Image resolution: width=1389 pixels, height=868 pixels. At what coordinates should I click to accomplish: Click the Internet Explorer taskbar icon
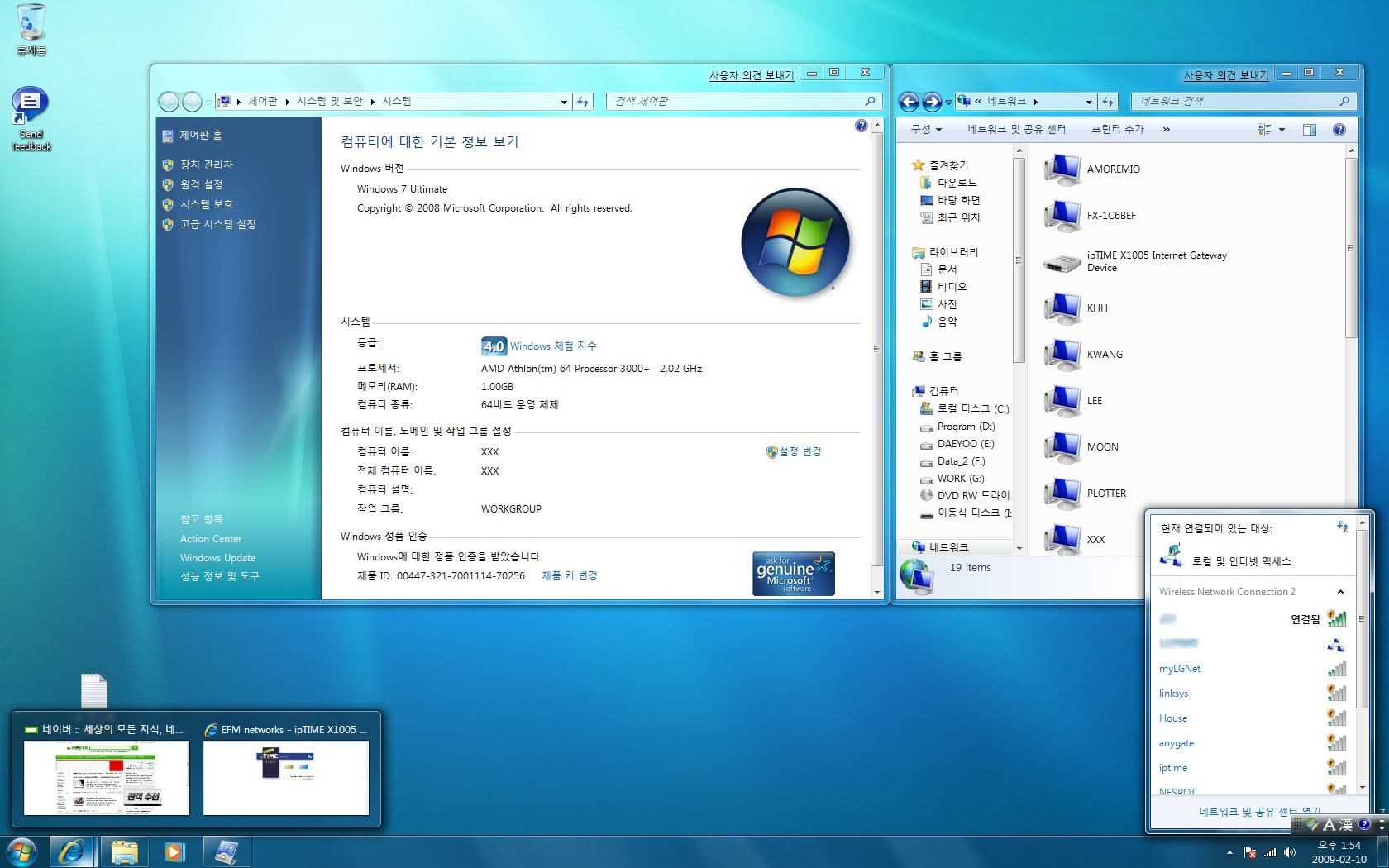tap(71, 851)
